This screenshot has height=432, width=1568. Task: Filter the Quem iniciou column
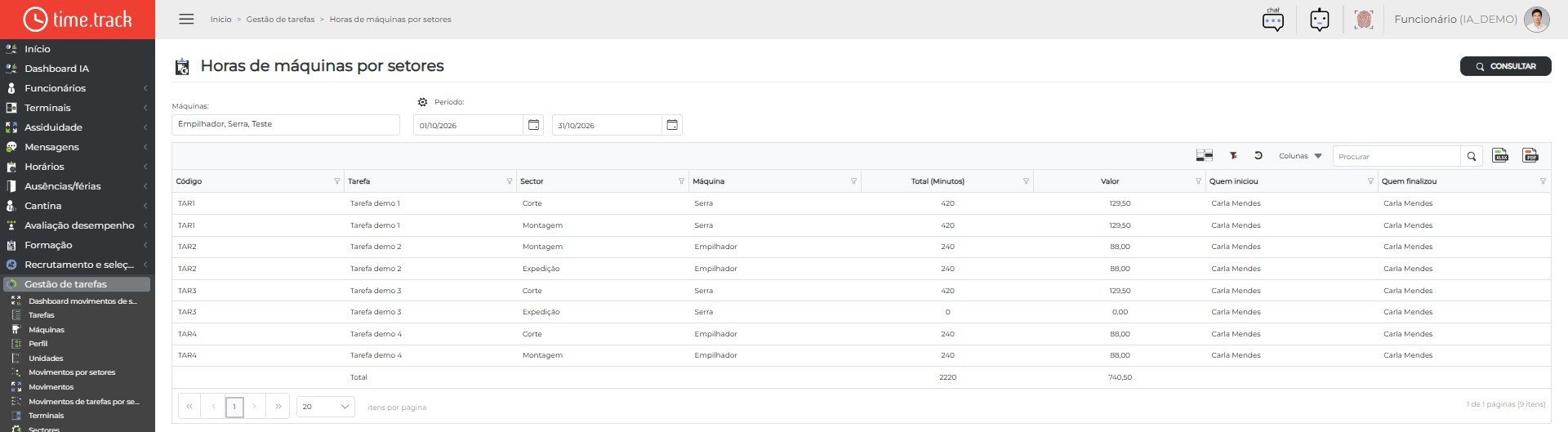(x=1370, y=181)
